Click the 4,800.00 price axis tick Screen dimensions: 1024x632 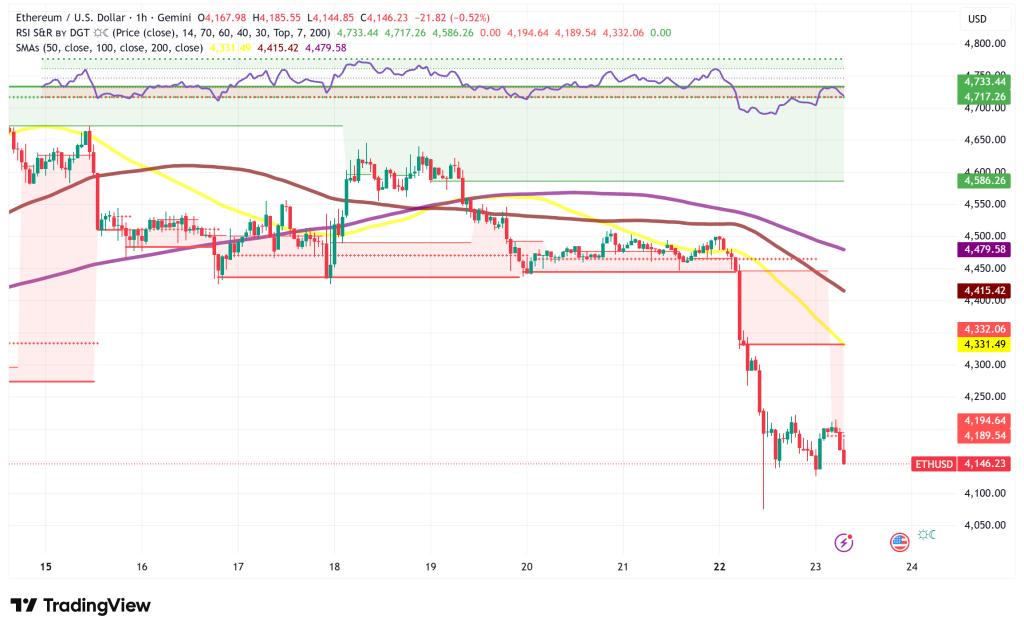(x=984, y=44)
